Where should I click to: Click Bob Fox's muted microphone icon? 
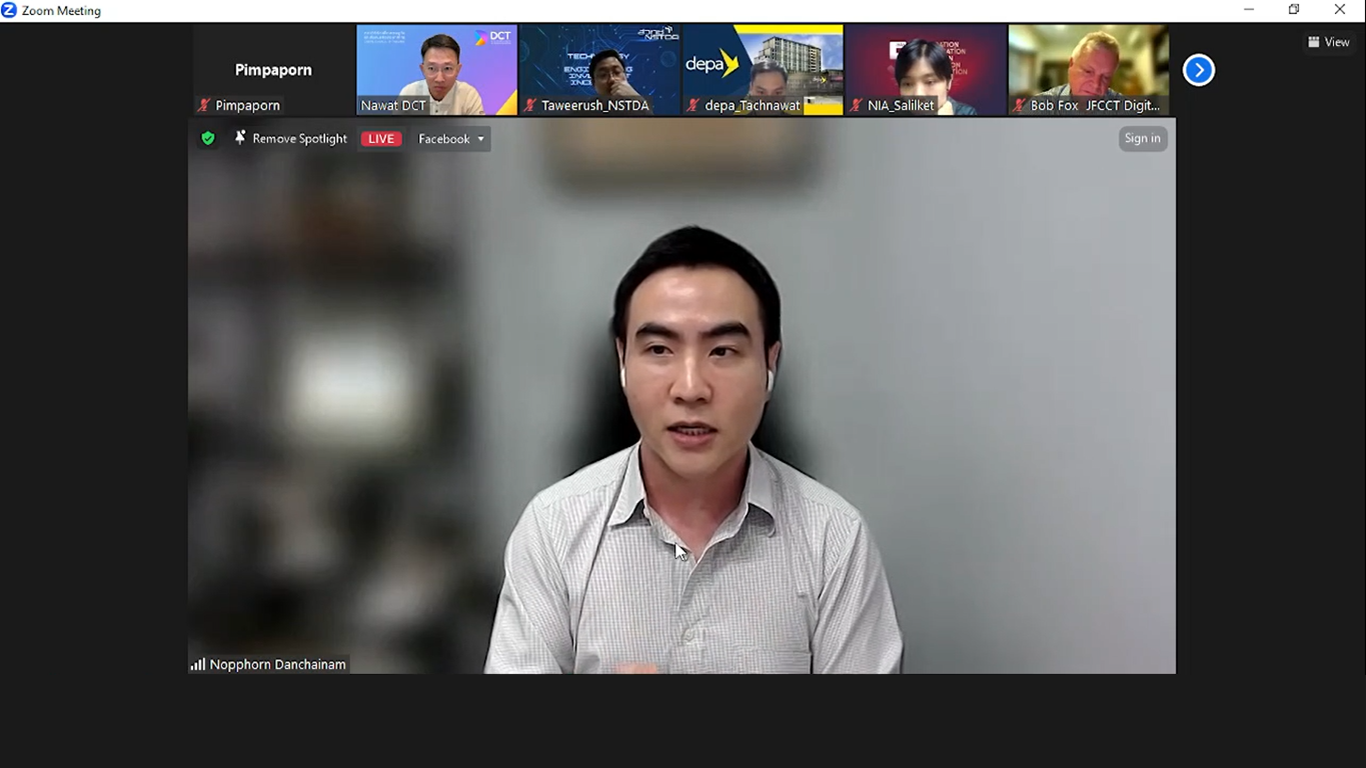click(x=1020, y=105)
